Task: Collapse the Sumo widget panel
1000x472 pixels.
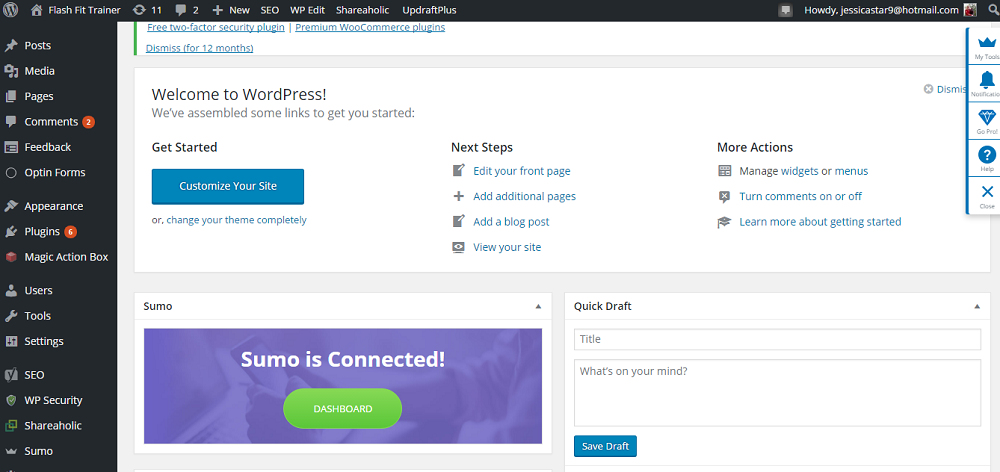Action: (x=538, y=307)
